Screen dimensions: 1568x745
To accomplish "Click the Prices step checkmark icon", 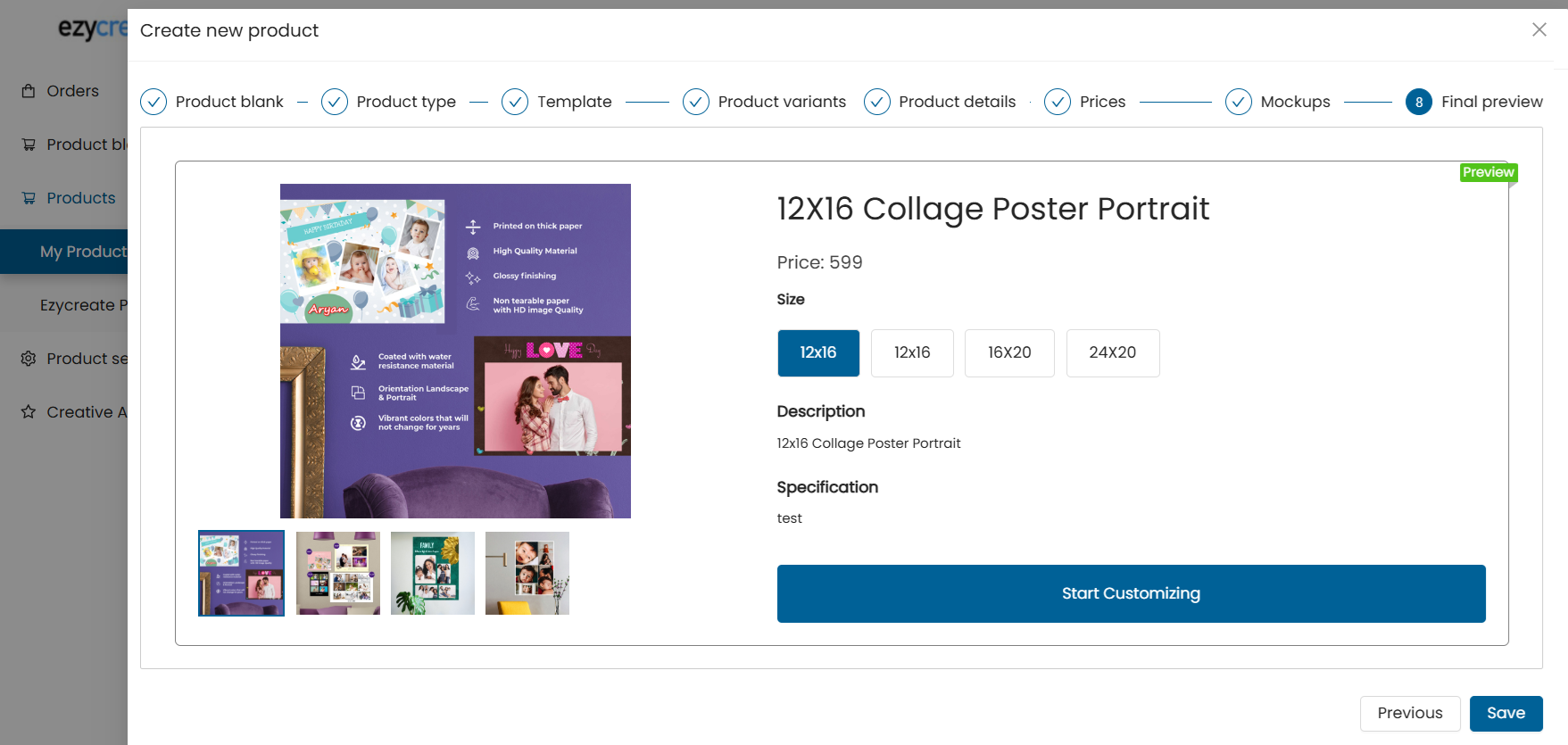I will click(1058, 102).
